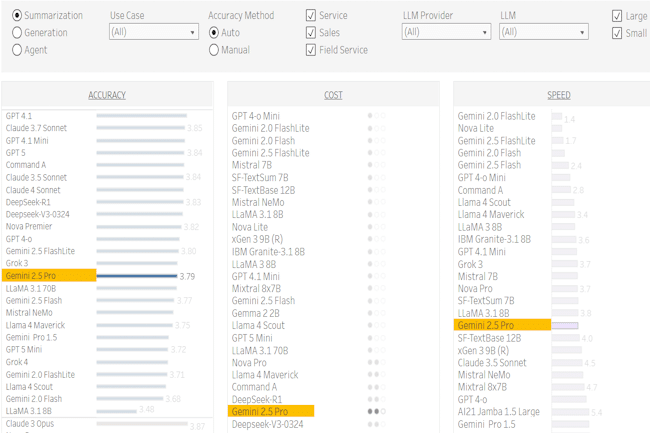Select Mixtral 8x7B in Cost list
This screenshot has height=433, width=650.
coord(256,288)
